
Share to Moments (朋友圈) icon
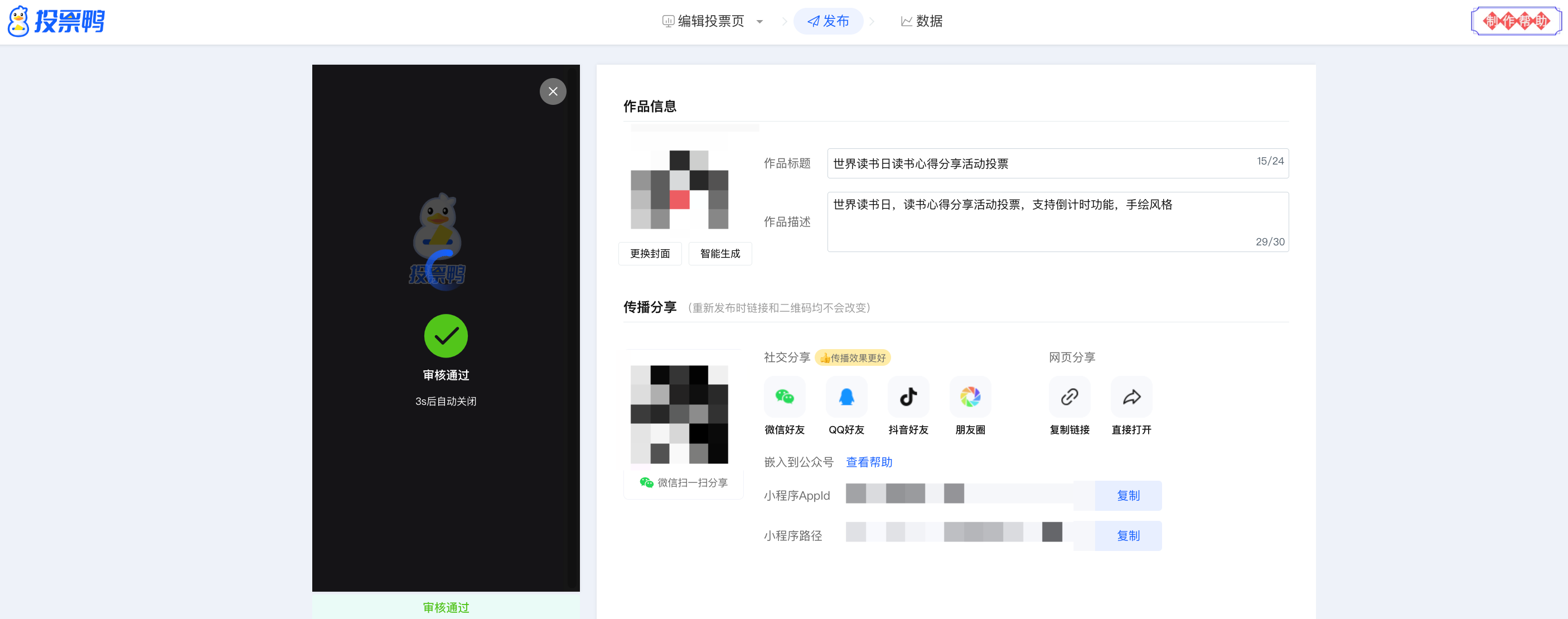[970, 397]
